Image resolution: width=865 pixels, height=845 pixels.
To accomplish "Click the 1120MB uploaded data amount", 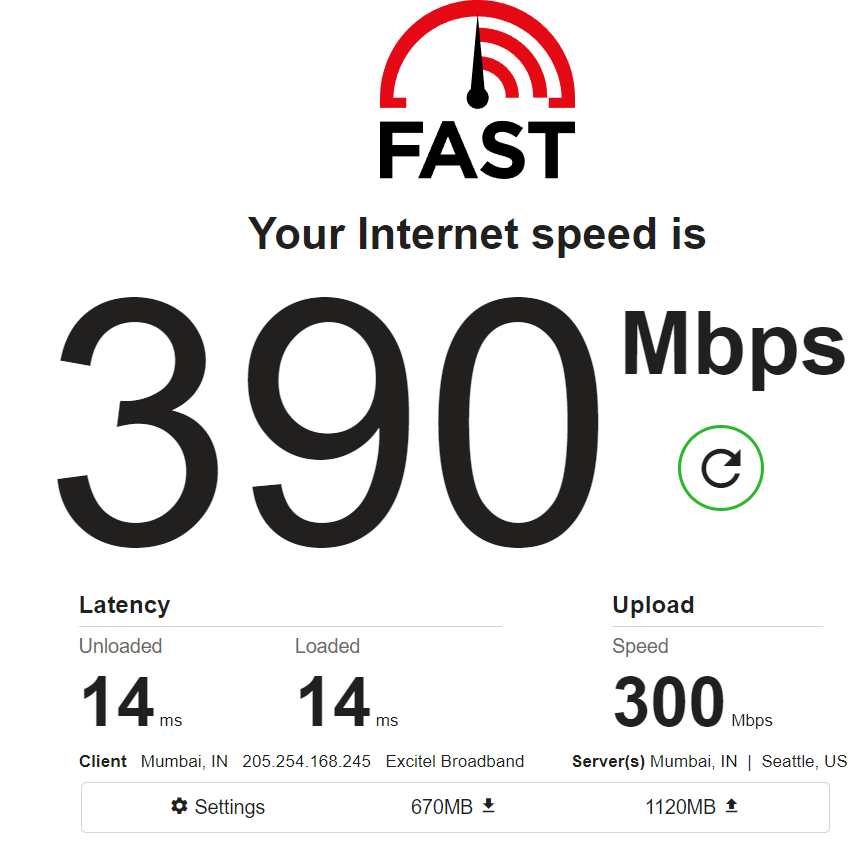I will (680, 806).
